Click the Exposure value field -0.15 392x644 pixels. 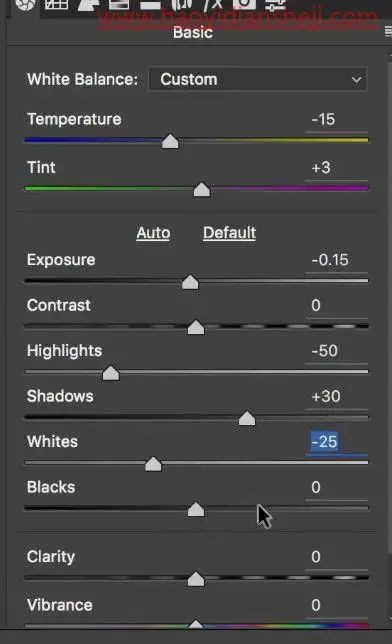(336, 260)
